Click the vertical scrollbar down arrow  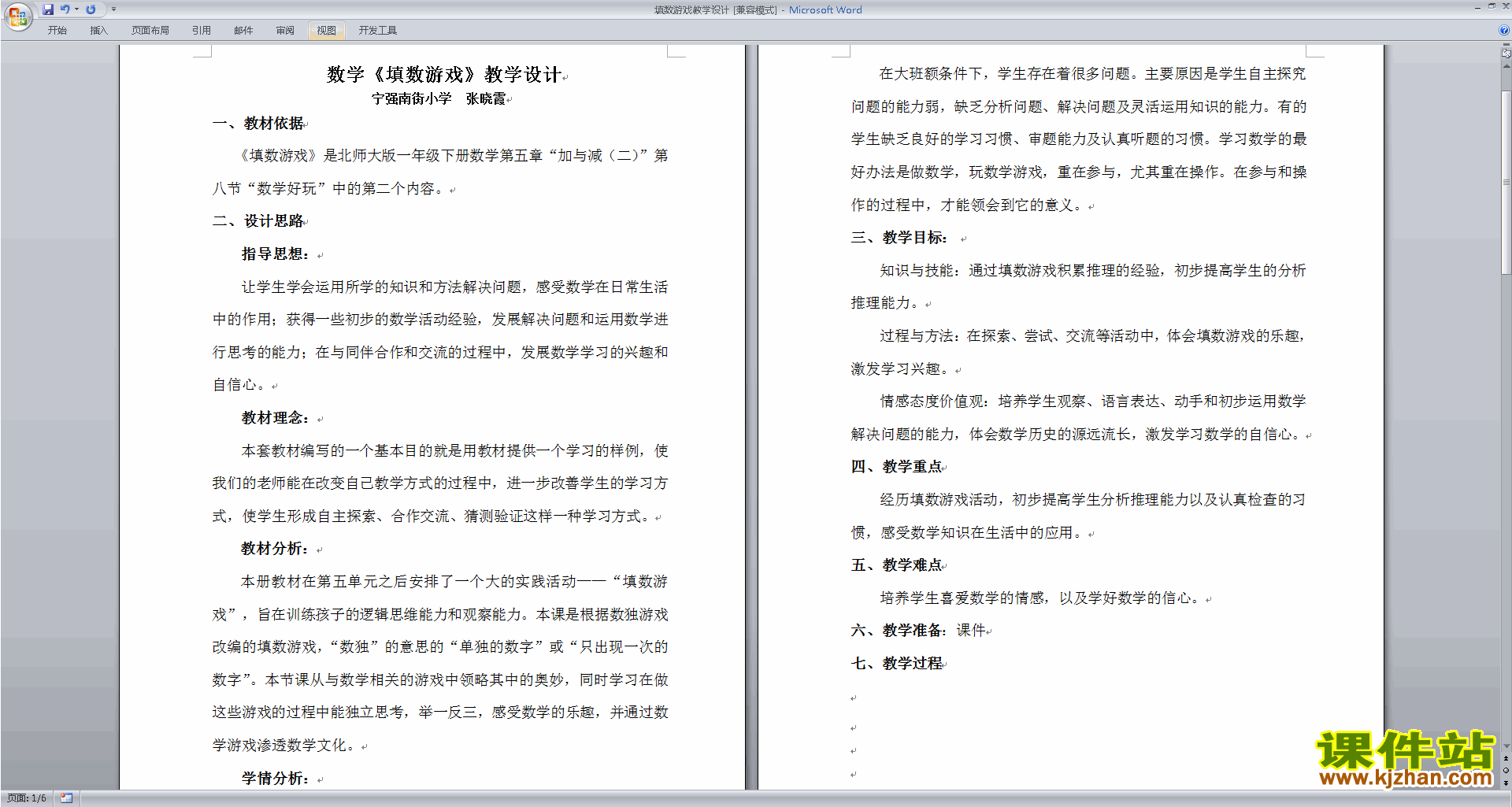[1506, 746]
